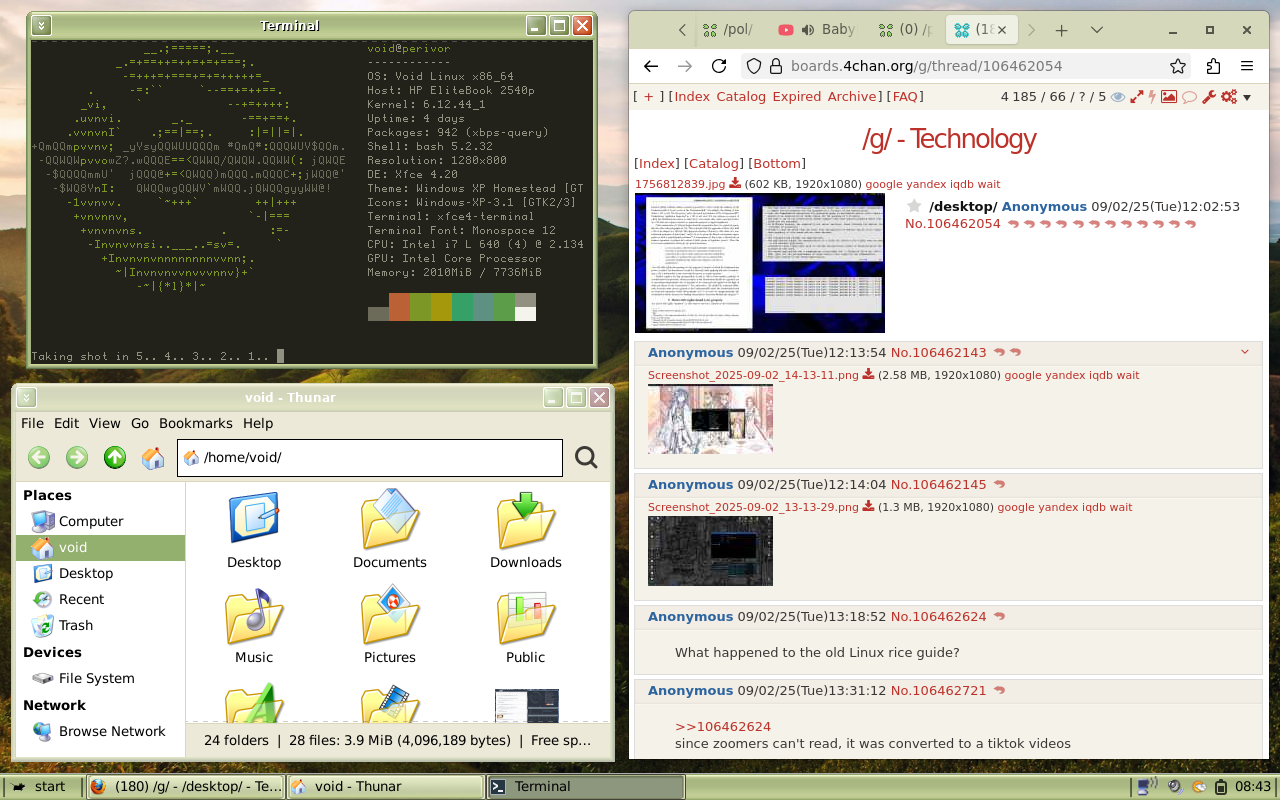The height and width of the screenshot is (800, 1280).
Task: Click the wrench icon in 4chan header
Action: (x=1209, y=97)
